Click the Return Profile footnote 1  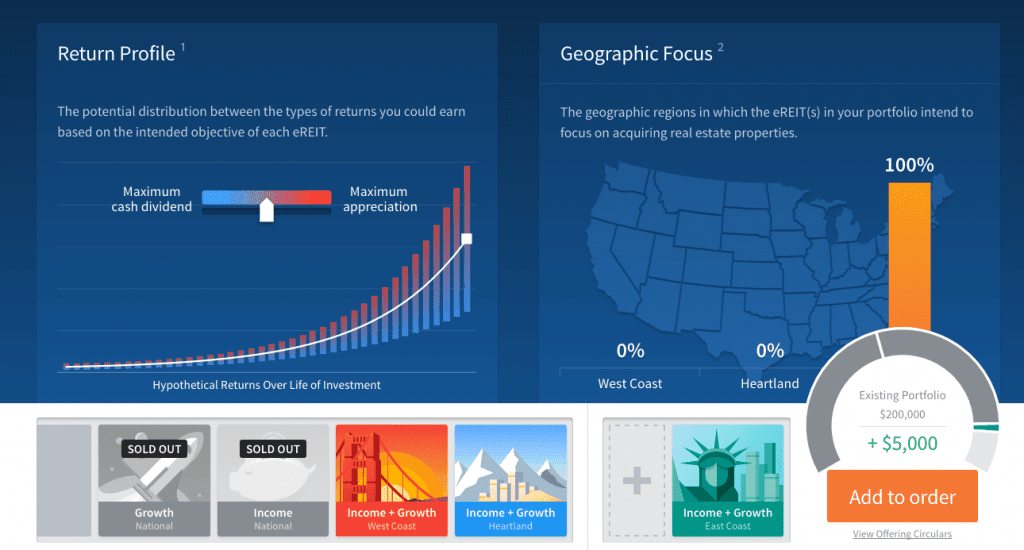pos(184,46)
